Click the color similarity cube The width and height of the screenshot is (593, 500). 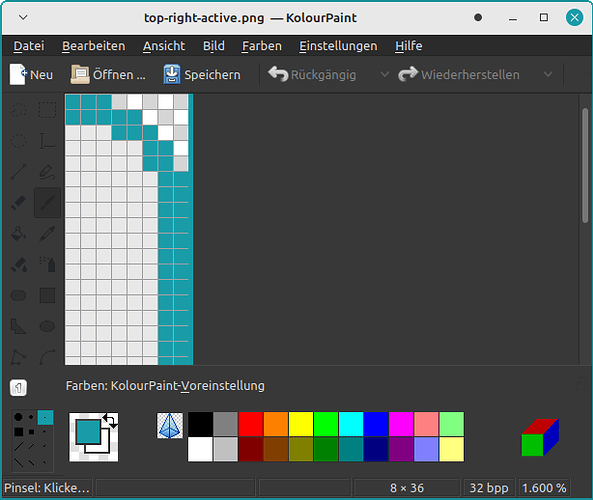[x=540, y=437]
